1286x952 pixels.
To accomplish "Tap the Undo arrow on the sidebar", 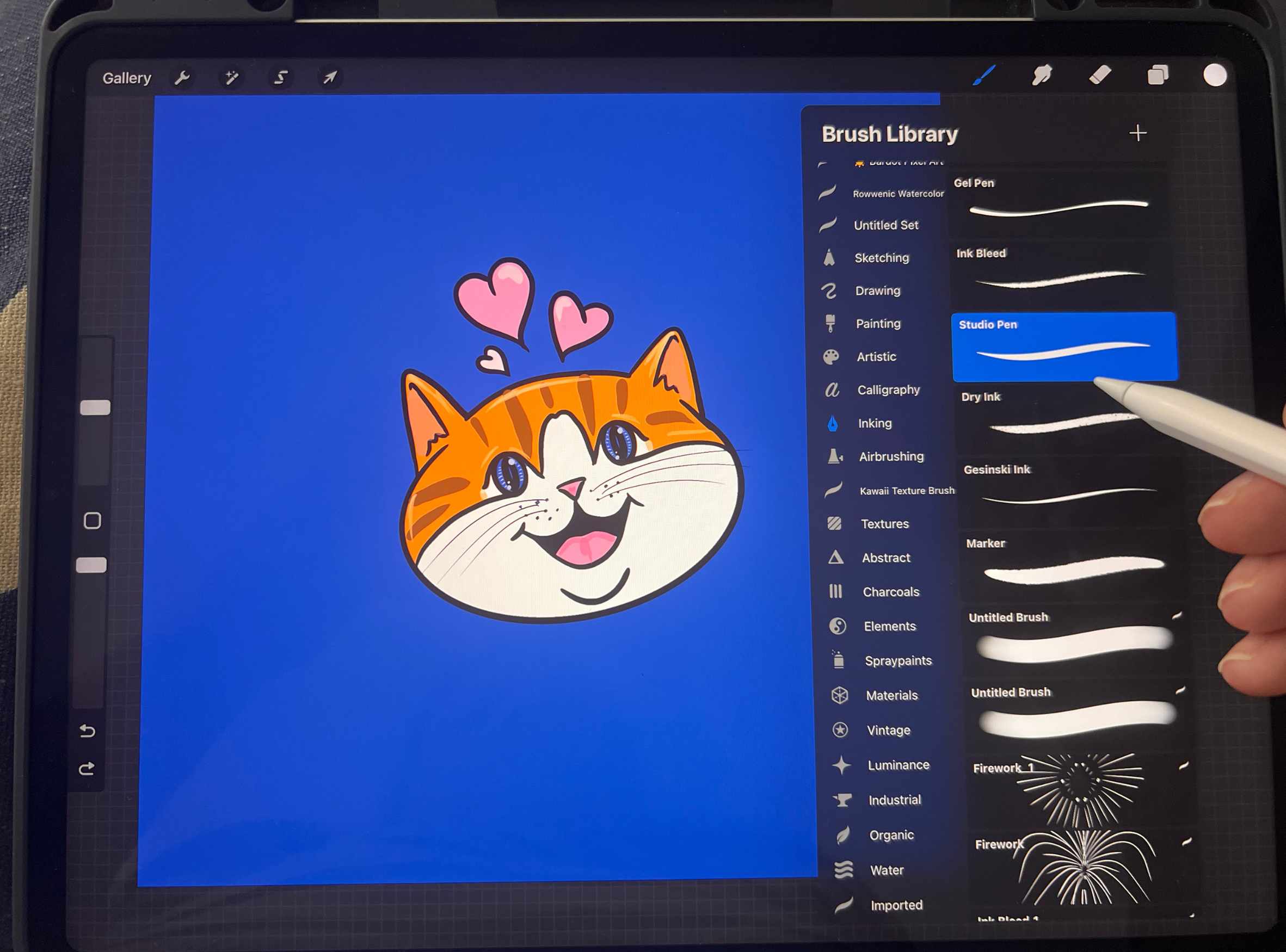I will tap(88, 731).
